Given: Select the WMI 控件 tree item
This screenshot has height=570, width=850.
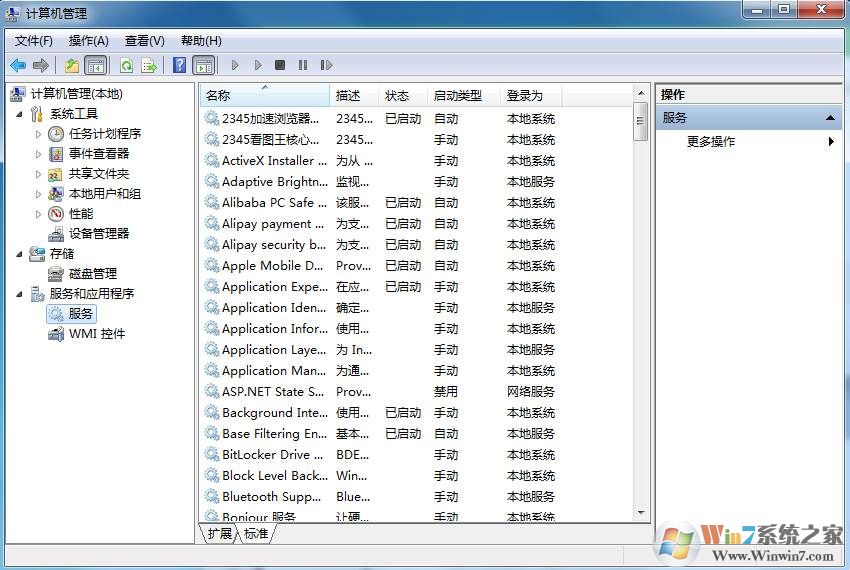Looking at the screenshot, I should 96,334.
